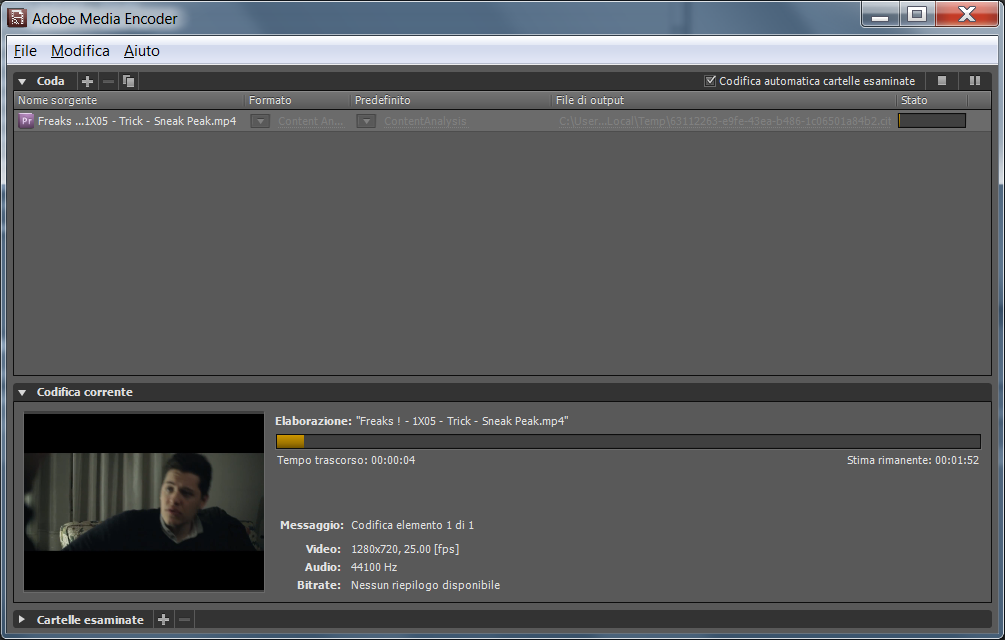Click the Nessun riepilogo disponibile bitrate text
Viewport: 1005px width, 640px height.
pos(425,585)
